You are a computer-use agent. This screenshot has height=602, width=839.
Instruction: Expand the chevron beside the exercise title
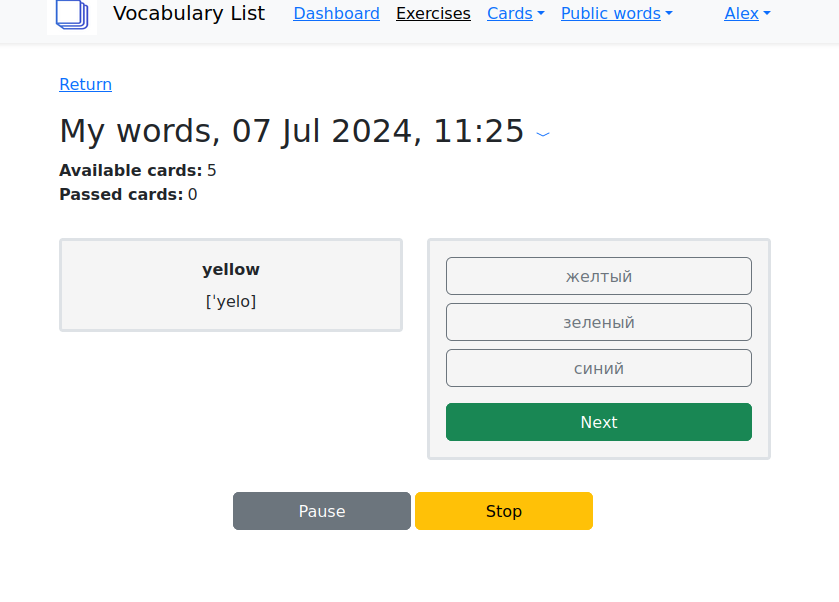(543, 133)
